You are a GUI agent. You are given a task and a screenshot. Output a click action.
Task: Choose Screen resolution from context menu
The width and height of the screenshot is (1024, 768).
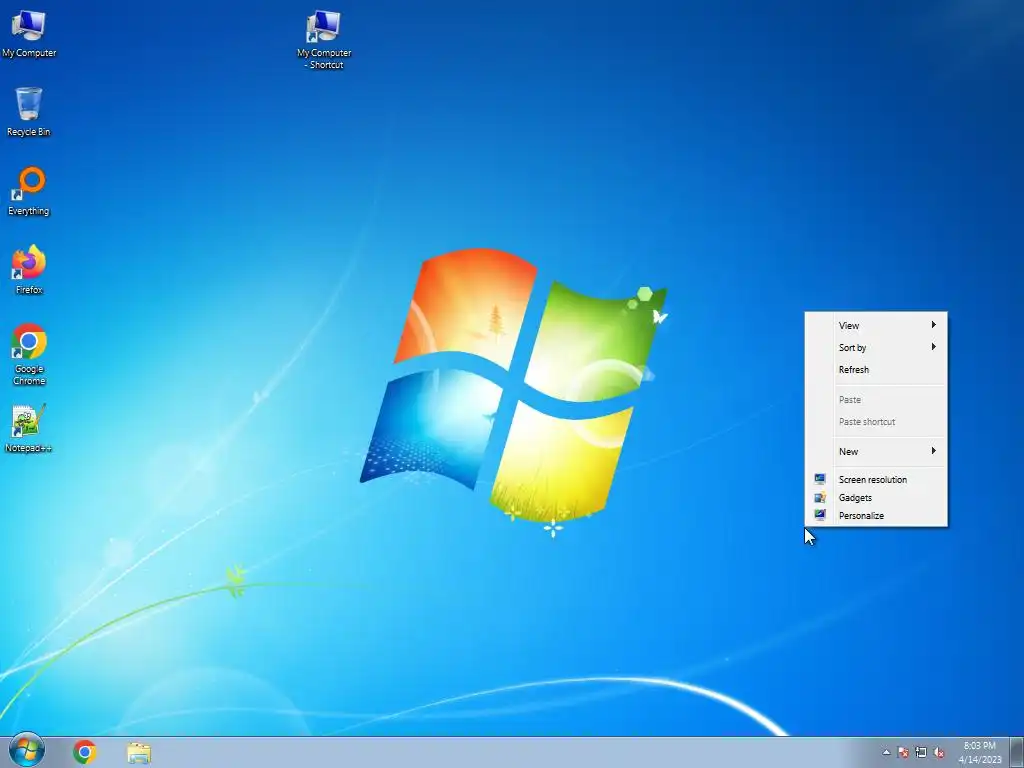tap(876, 479)
